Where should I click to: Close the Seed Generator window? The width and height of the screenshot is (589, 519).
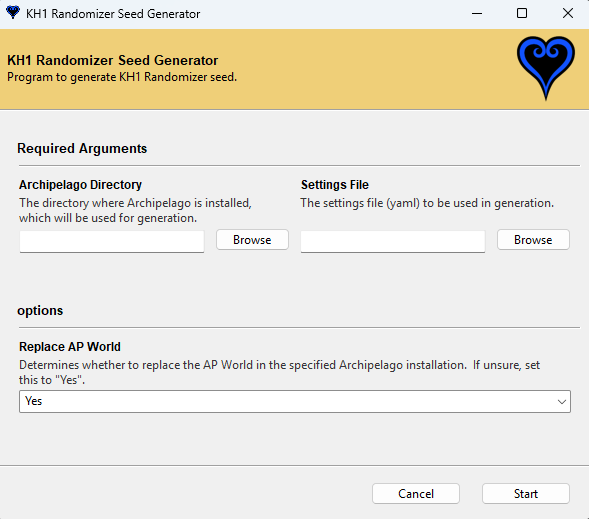pyautogui.click(x=568, y=14)
